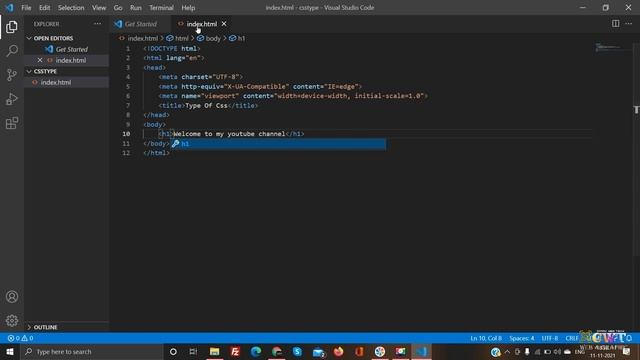Expand the Outline section
Viewport: 640px width, 360px height.
pyautogui.click(x=29, y=327)
